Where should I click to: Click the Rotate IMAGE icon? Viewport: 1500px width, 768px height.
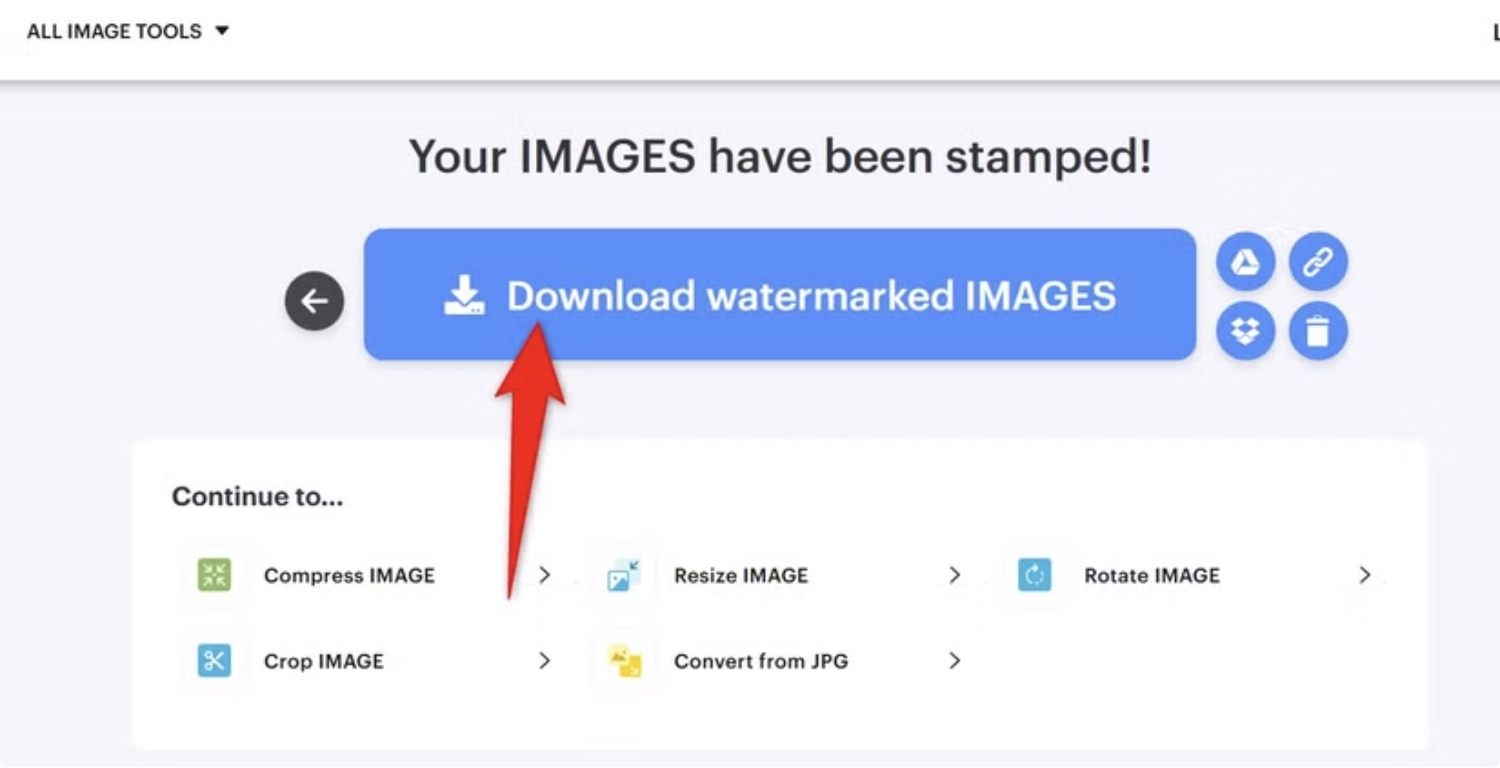1034,575
